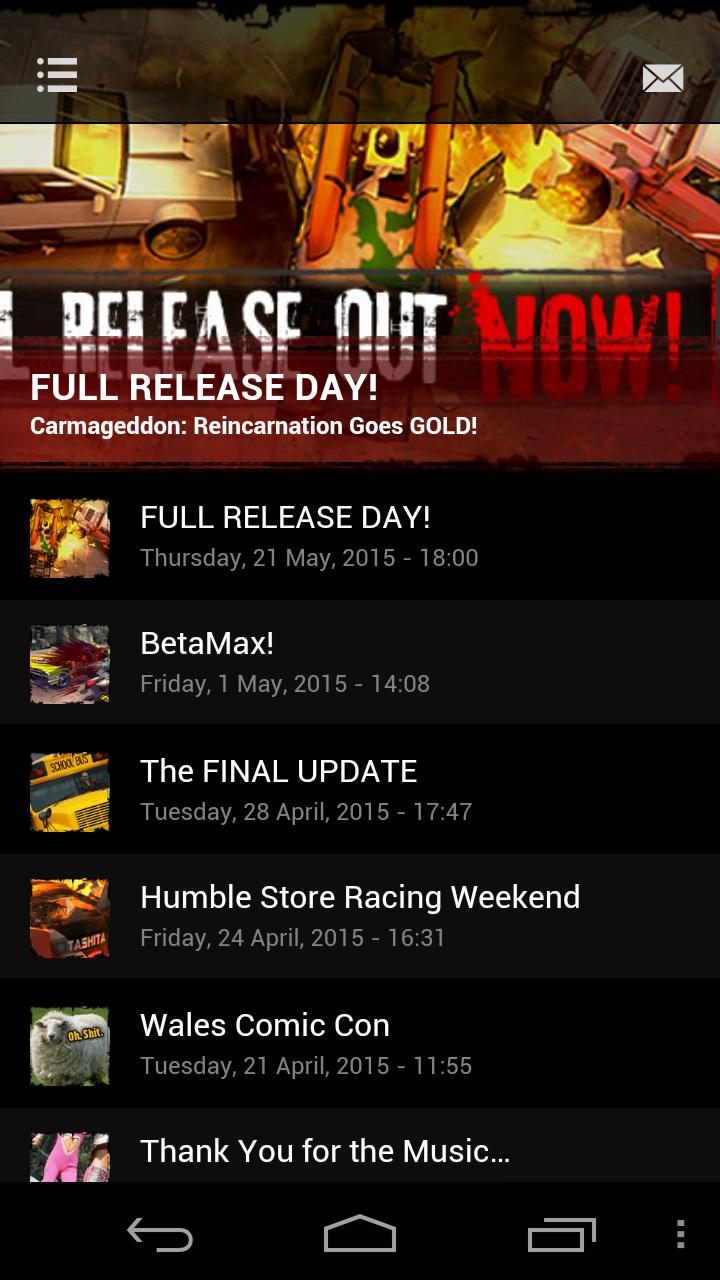Tap the Carmageddon: Reincarnation Goes GOLD! subtitle

click(x=254, y=426)
